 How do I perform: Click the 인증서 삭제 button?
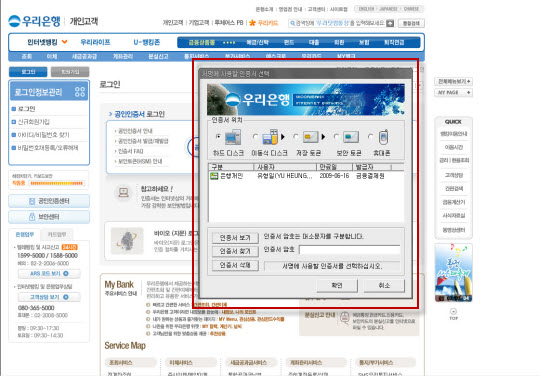(x=235, y=265)
